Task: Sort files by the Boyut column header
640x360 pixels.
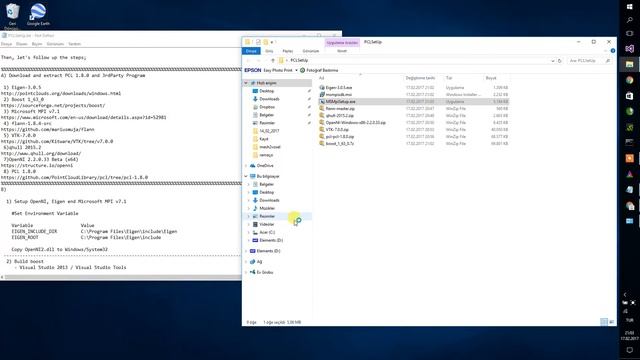Action: pos(491,78)
